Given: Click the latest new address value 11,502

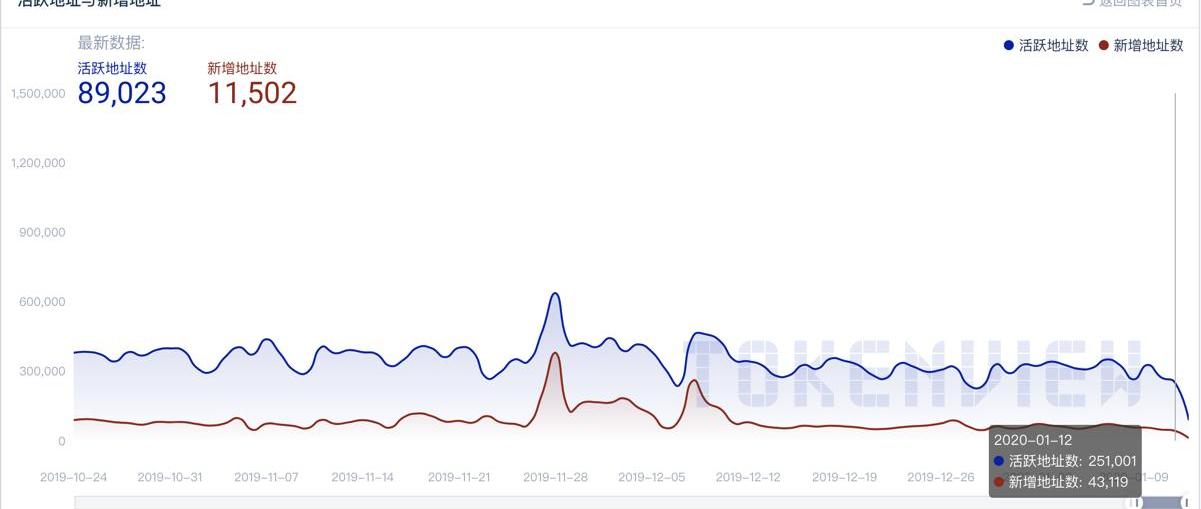Looking at the screenshot, I should pos(252,93).
